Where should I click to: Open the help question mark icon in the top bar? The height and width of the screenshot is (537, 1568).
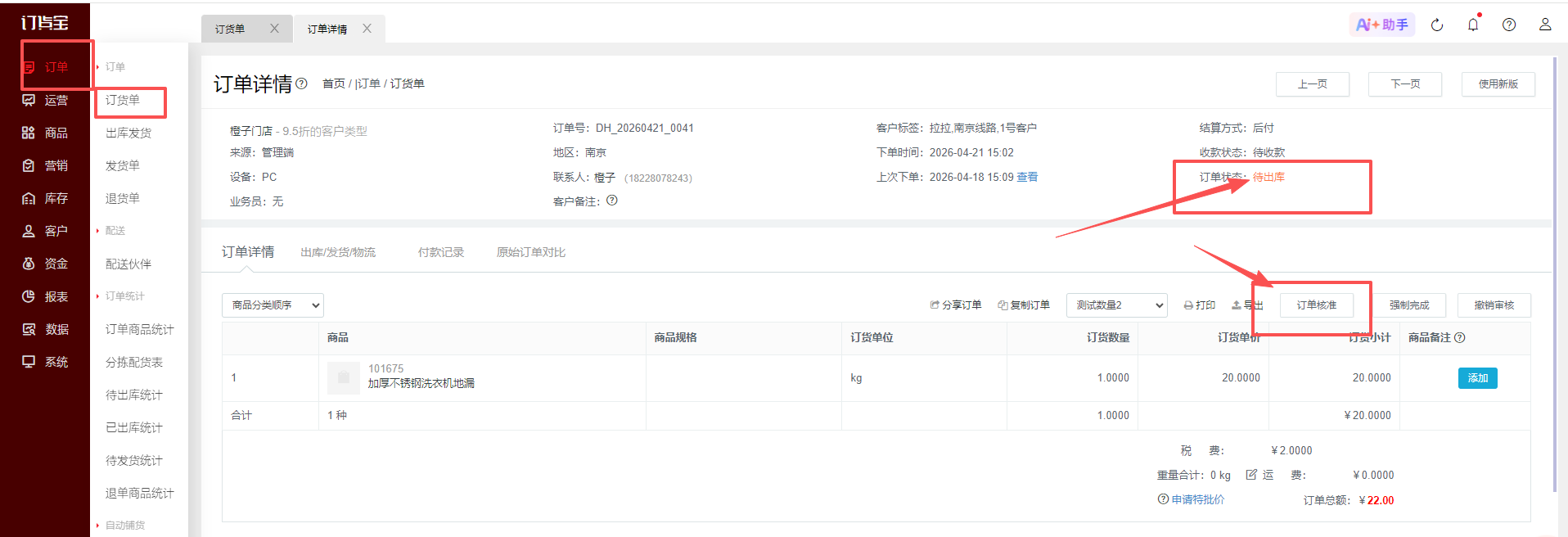click(1509, 25)
